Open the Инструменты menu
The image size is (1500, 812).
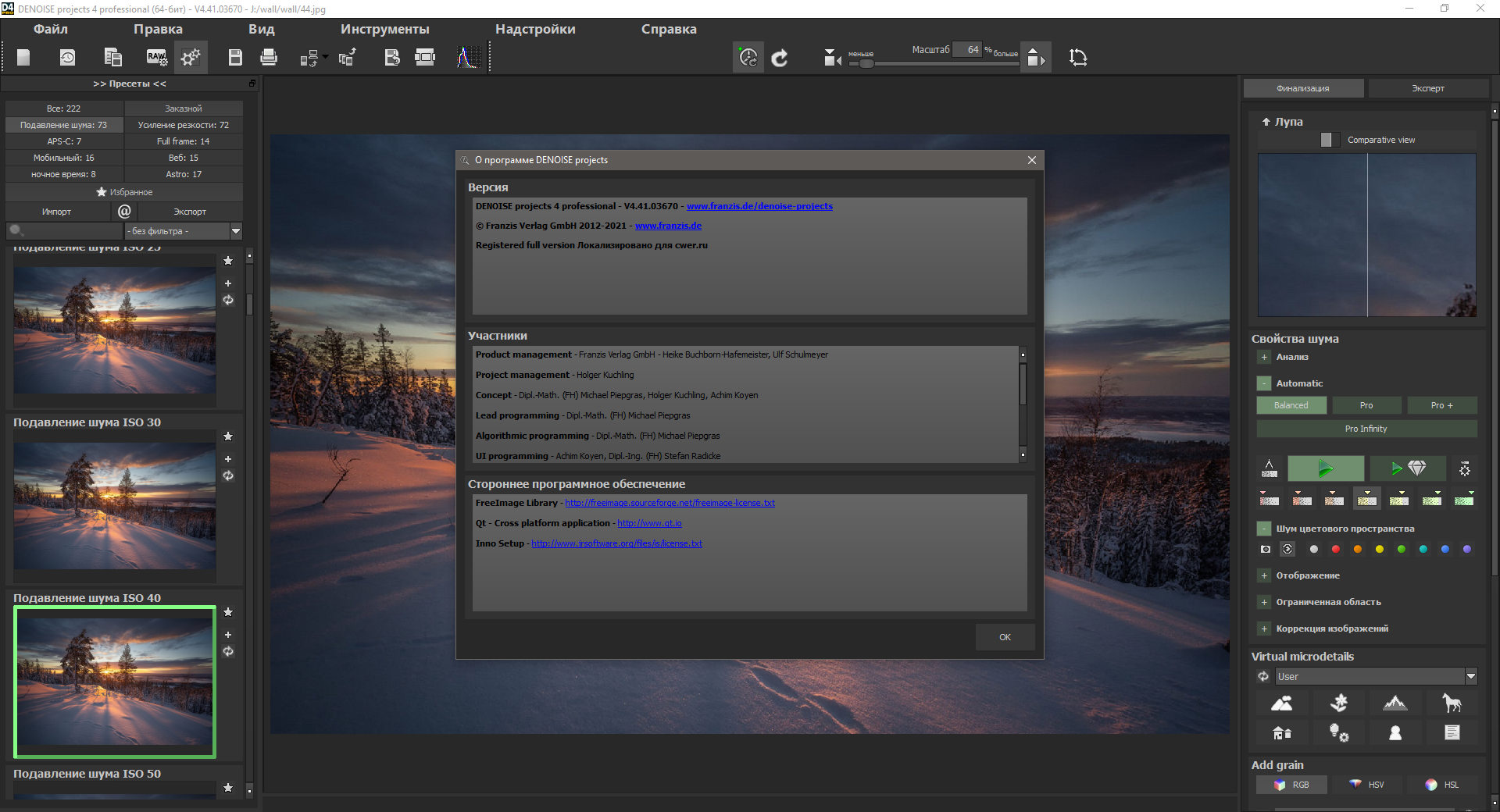(x=384, y=29)
